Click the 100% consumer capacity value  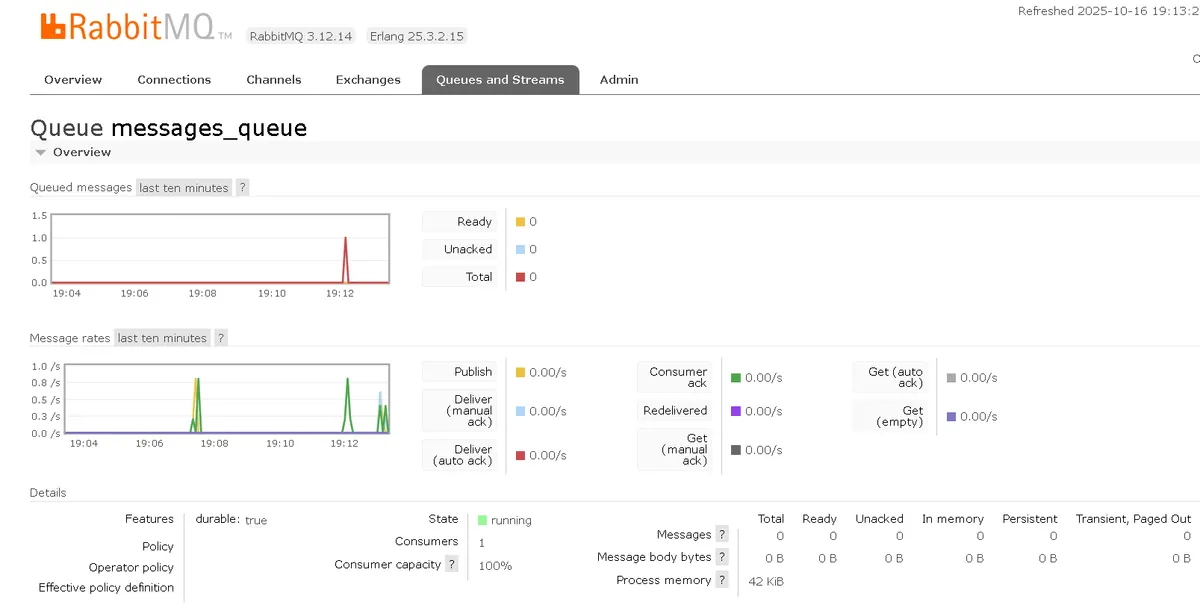pos(495,566)
